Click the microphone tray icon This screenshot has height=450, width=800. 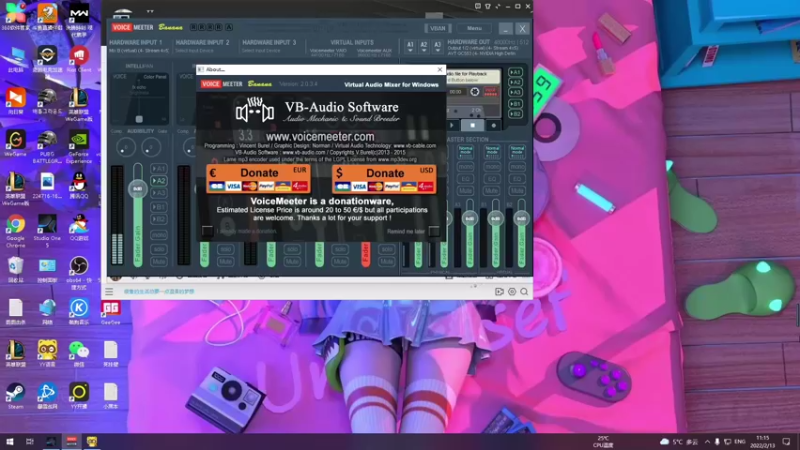(717, 441)
